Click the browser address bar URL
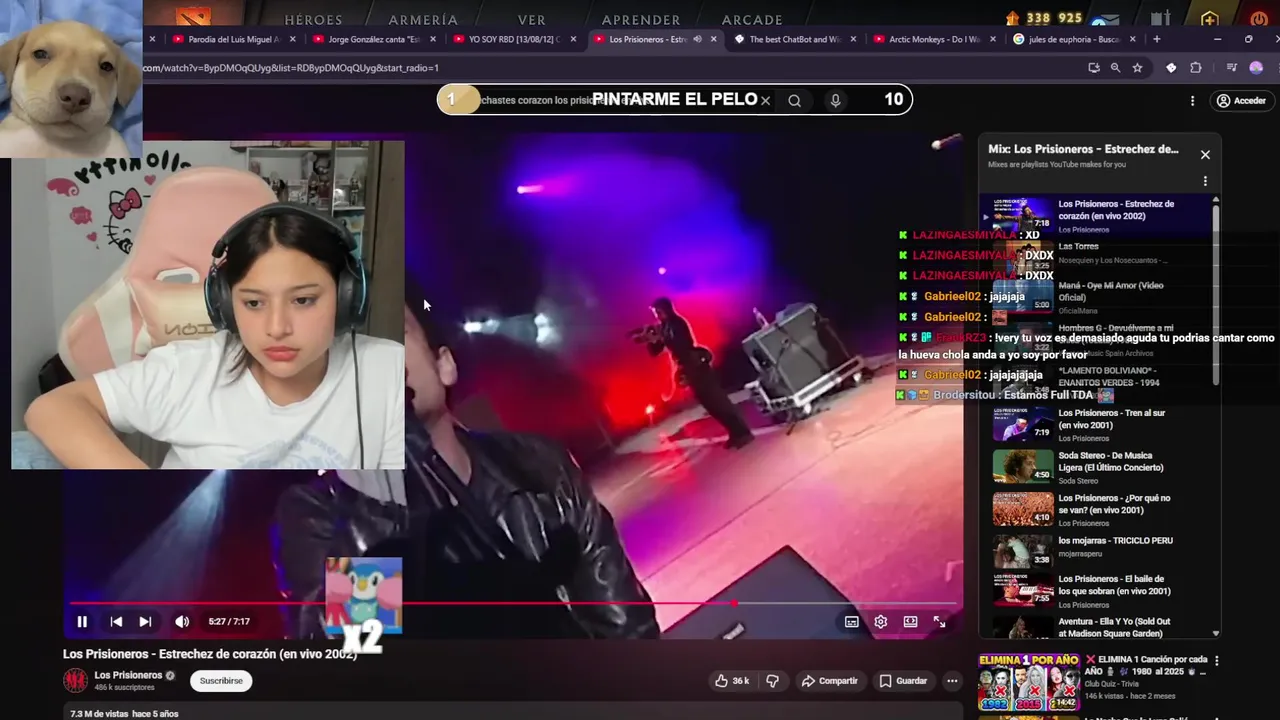This screenshot has width=1280, height=720. click(x=291, y=68)
